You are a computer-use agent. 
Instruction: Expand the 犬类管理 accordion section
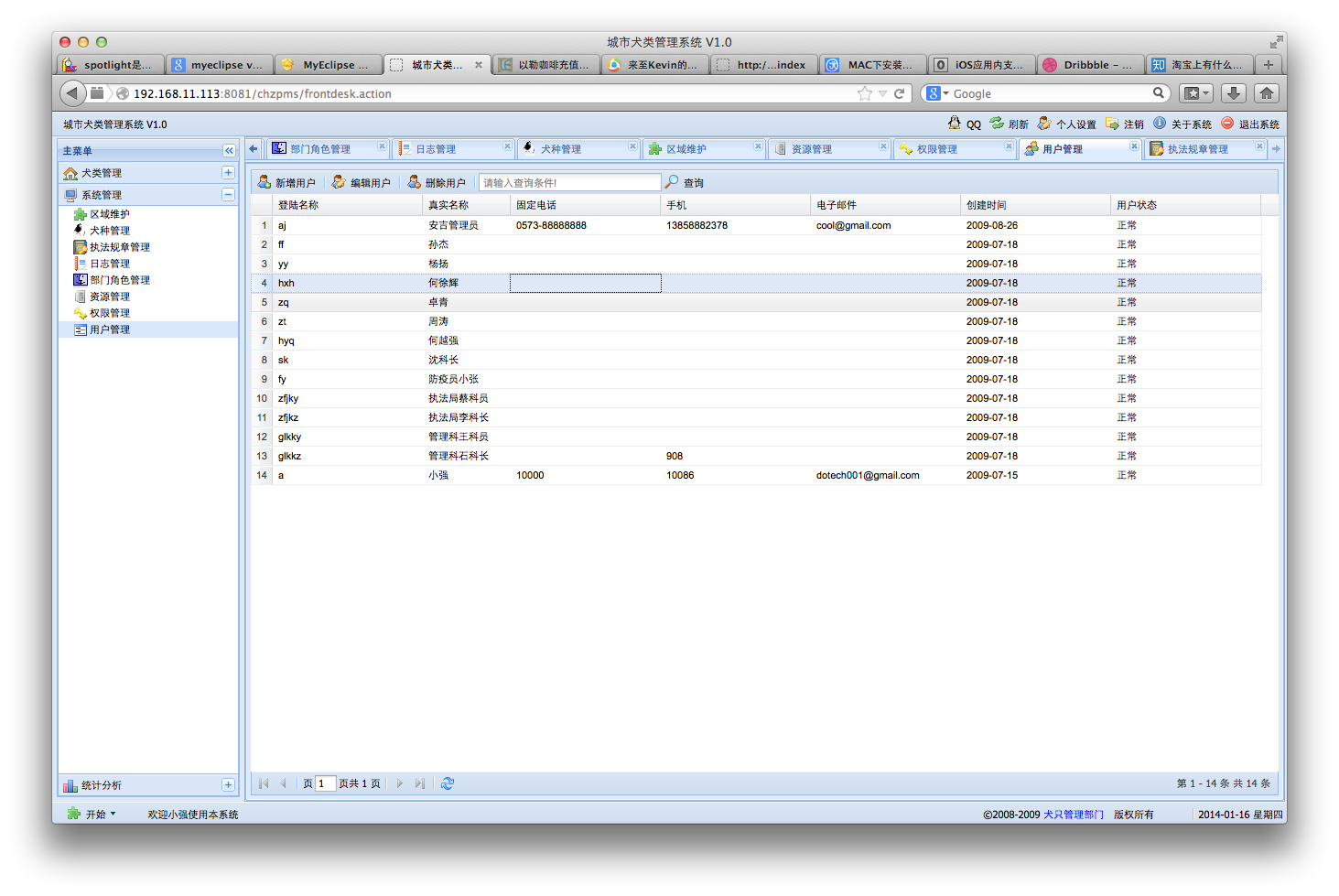(228, 172)
